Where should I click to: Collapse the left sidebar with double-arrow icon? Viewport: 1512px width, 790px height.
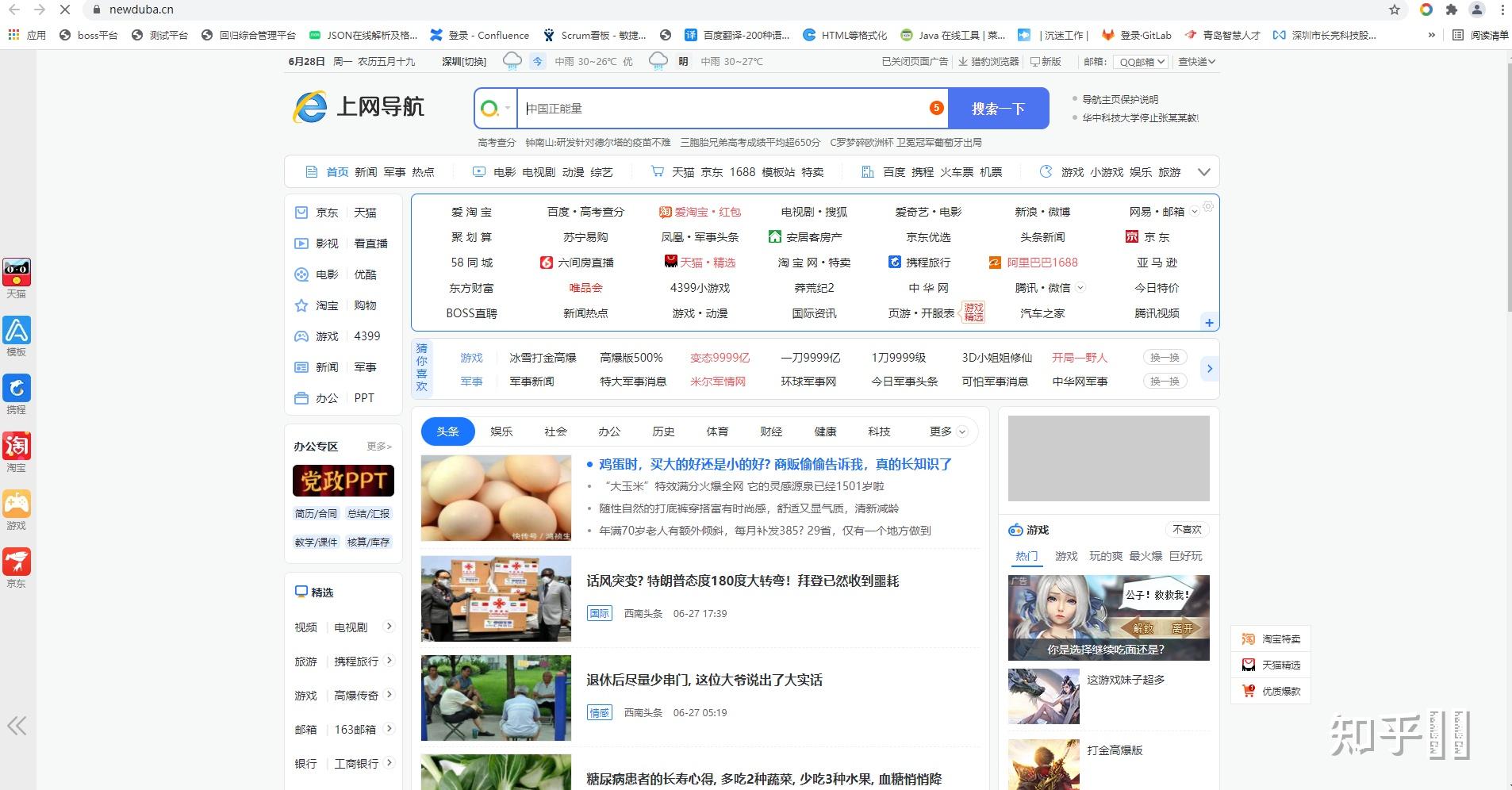point(17,725)
